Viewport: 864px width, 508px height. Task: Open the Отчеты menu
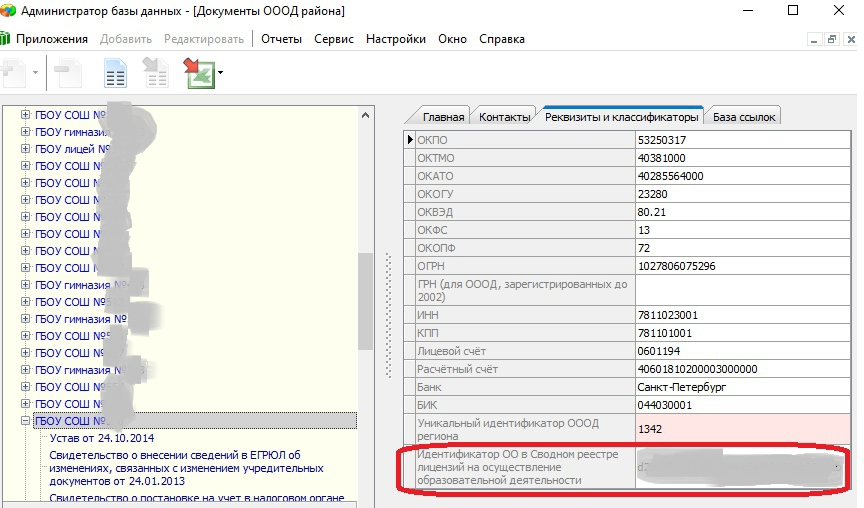[x=282, y=39]
